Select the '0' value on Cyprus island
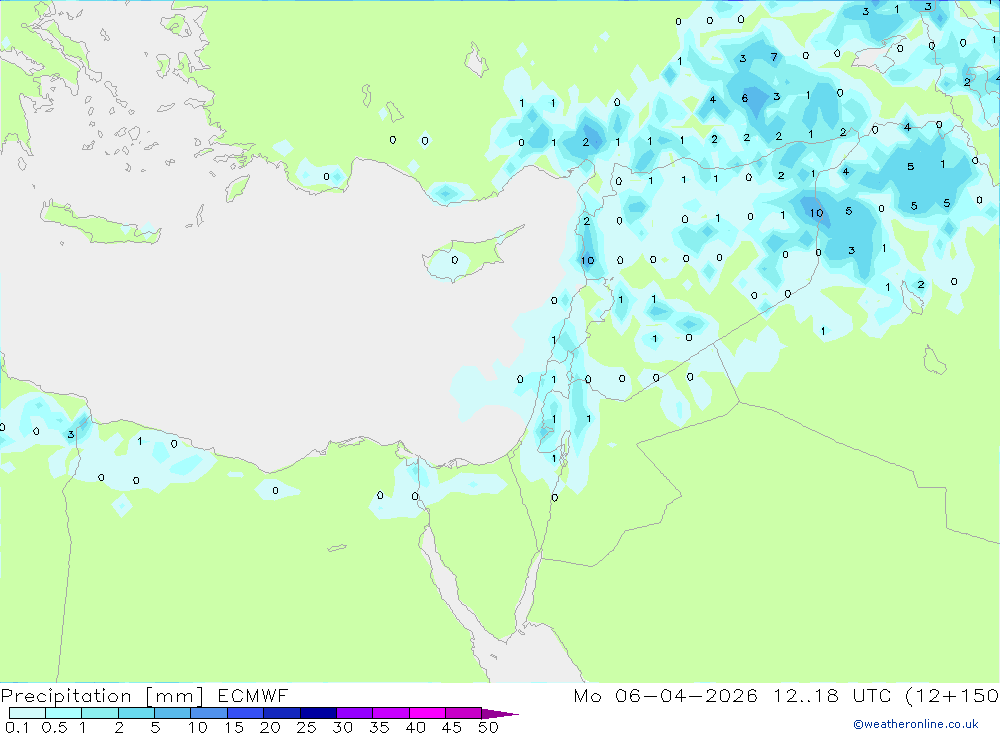Viewport: 1000px width, 733px height. point(454,260)
